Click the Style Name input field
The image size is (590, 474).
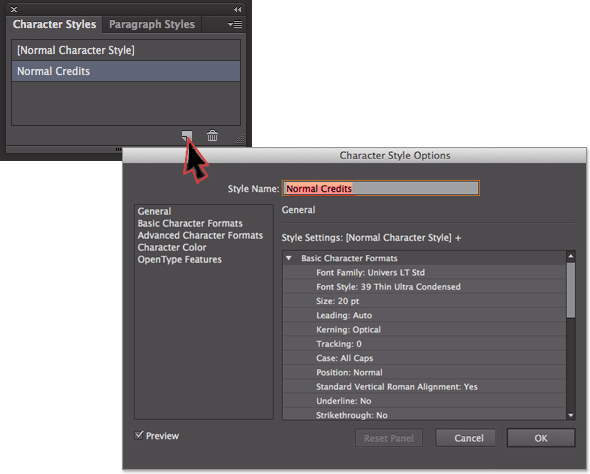coord(381,188)
